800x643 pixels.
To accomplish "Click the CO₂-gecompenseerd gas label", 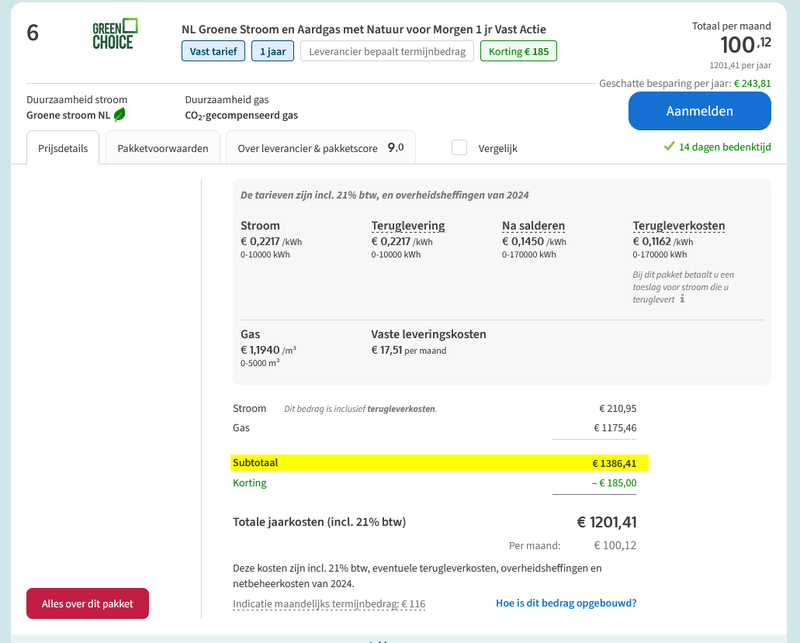I will (241, 115).
